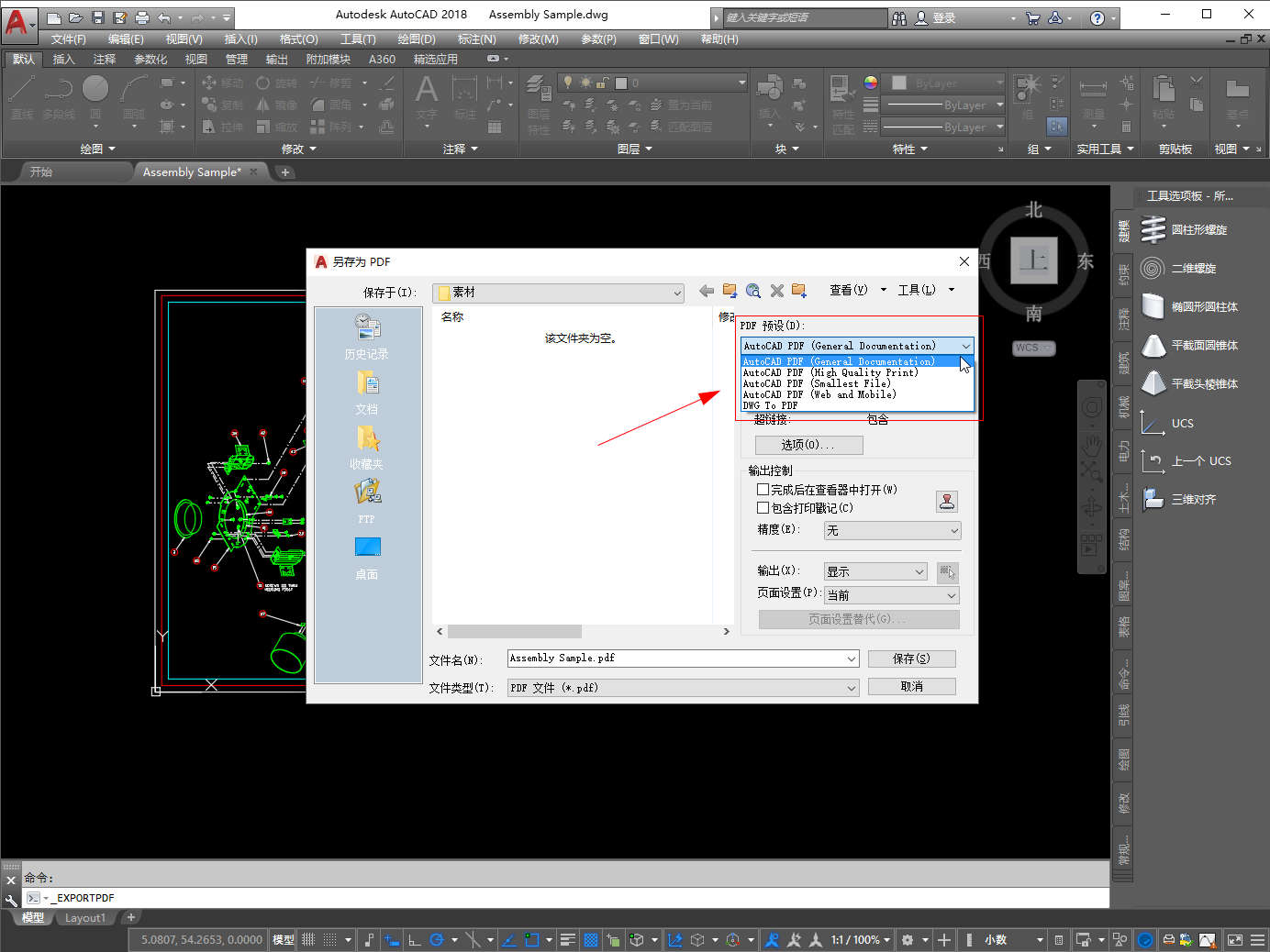Click the select window icon next to the output (输出) box
Viewport: 1270px width, 952px height.
click(947, 572)
